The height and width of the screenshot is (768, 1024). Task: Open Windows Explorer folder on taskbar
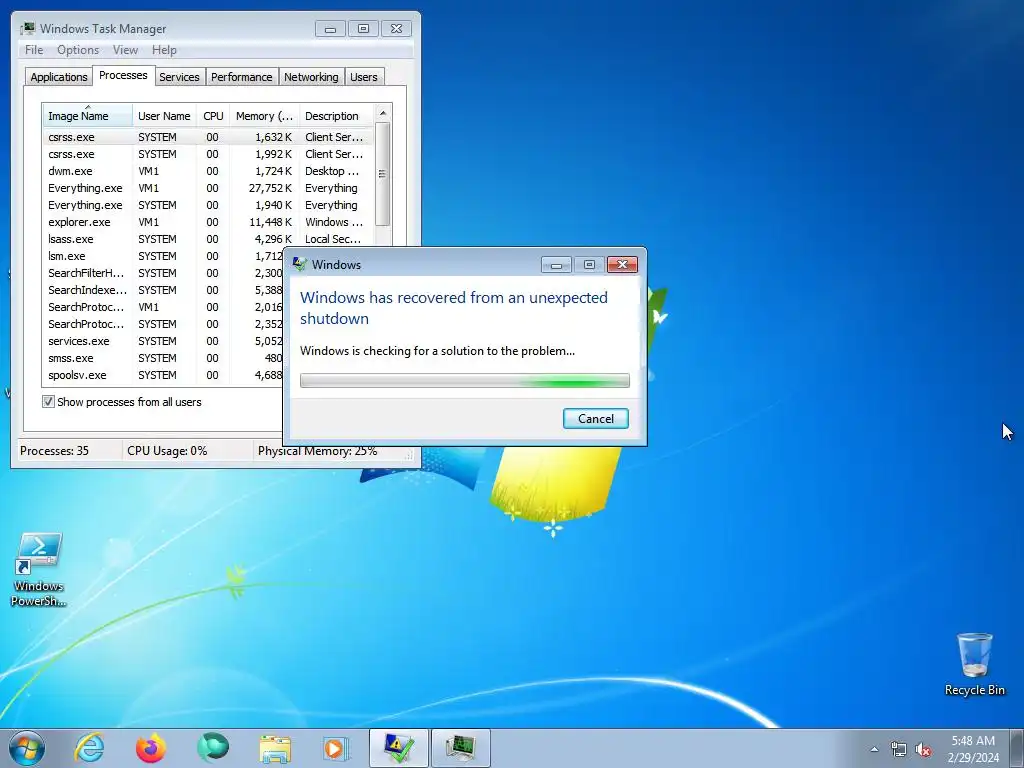tap(275, 748)
